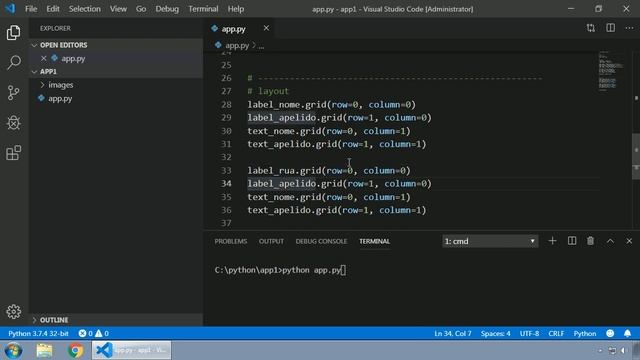
Task: Click text_apelido.grid on line 36
Action: click(337, 210)
